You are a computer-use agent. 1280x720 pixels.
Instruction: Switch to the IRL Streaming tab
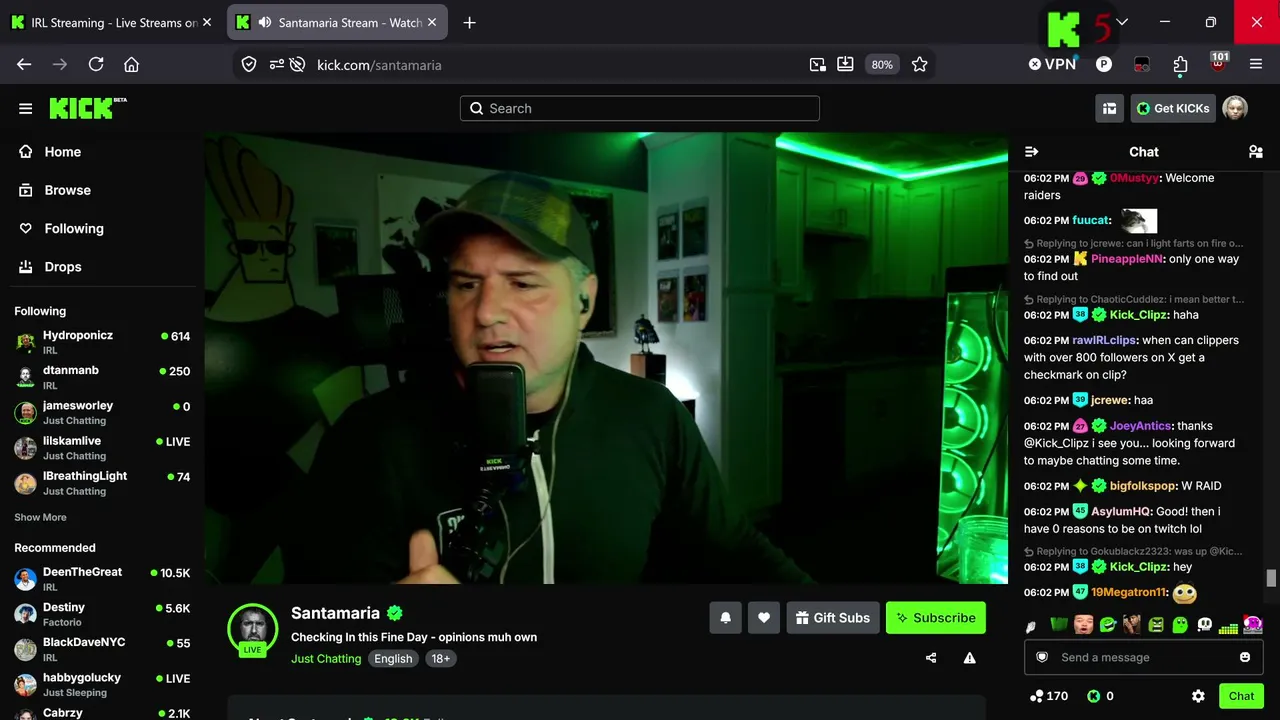click(x=112, y=22)
